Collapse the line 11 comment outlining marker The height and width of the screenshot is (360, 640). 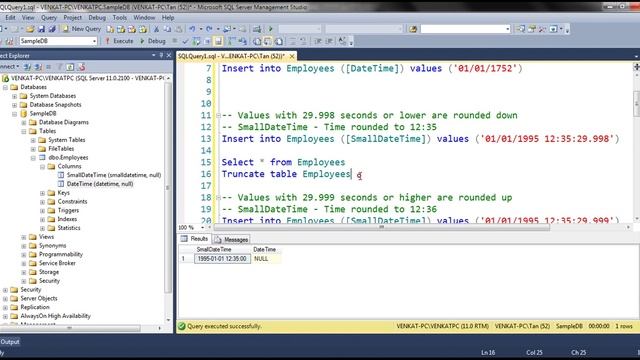[x=218, y=116]
